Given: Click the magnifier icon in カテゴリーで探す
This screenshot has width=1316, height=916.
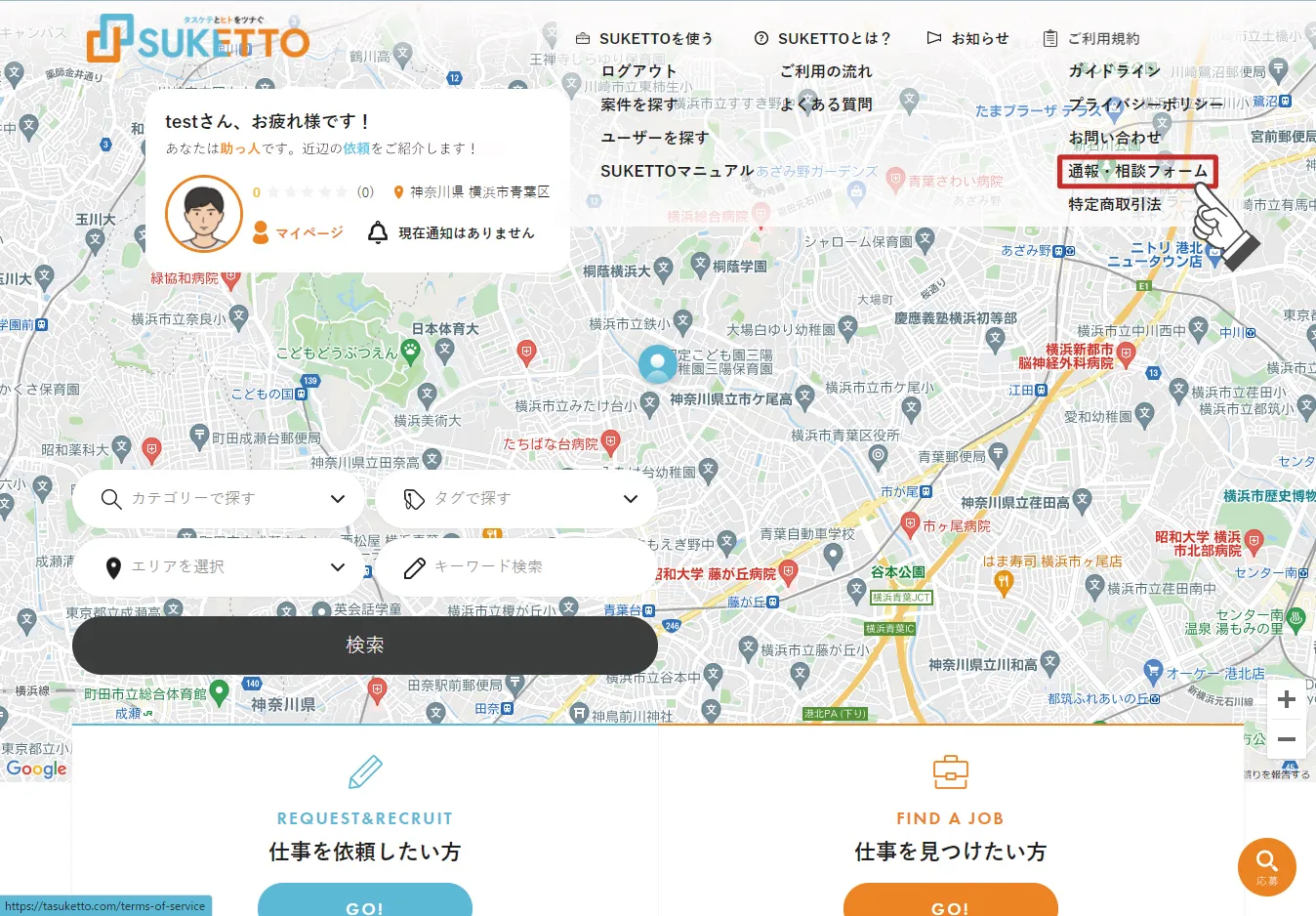Looking at the screenshot, I should coord(111,498).
